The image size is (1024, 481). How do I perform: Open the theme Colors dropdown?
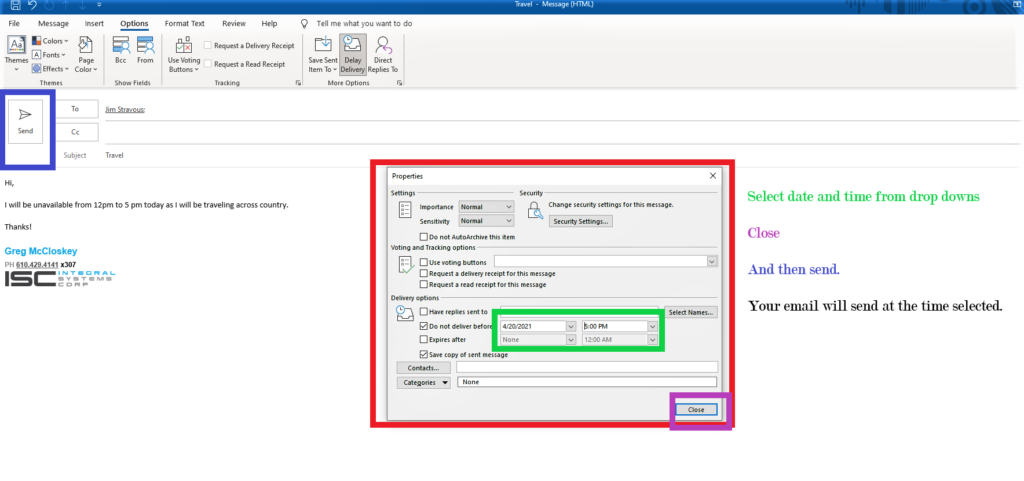coord(50,41)
